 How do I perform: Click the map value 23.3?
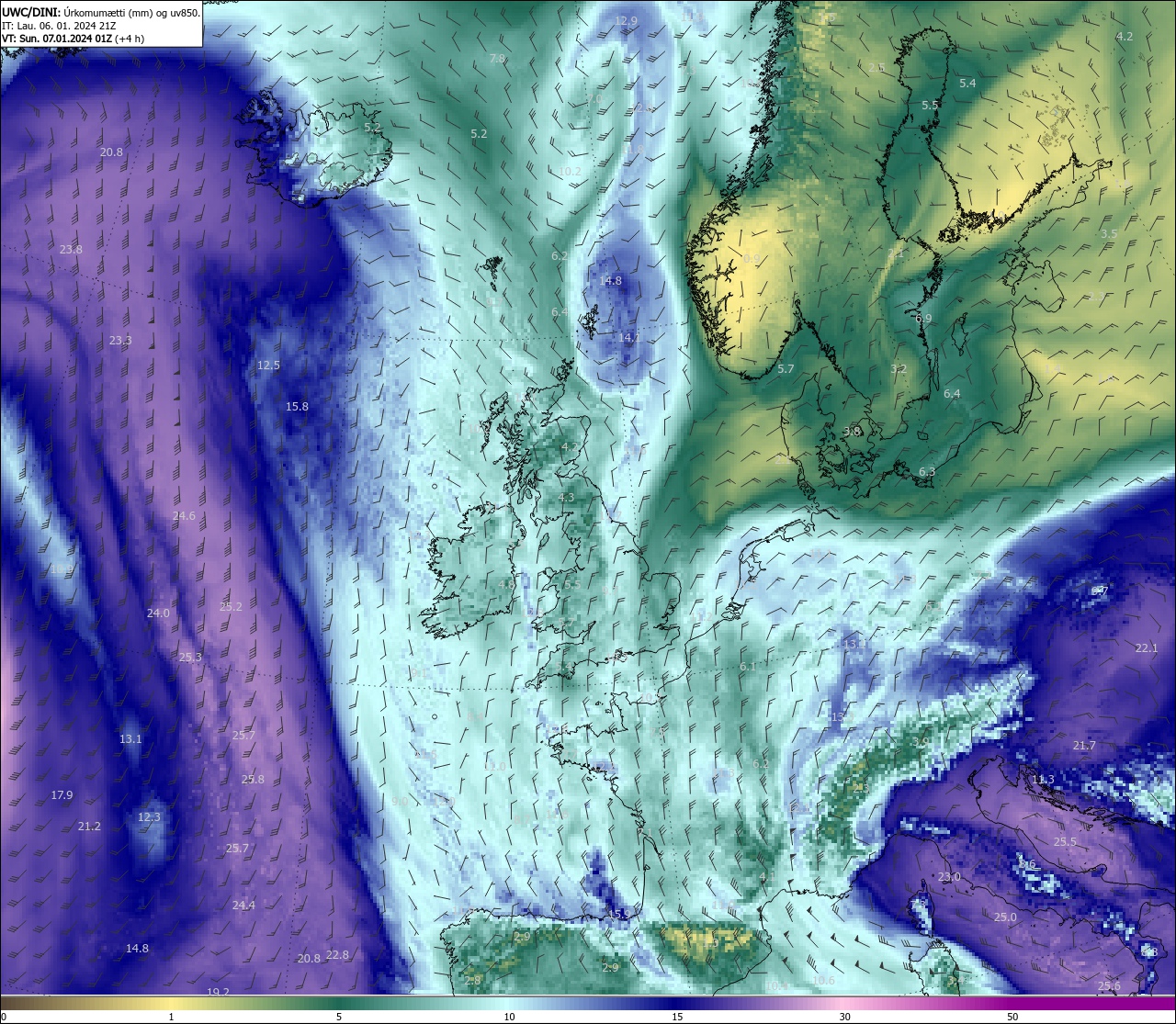point(120,341)
